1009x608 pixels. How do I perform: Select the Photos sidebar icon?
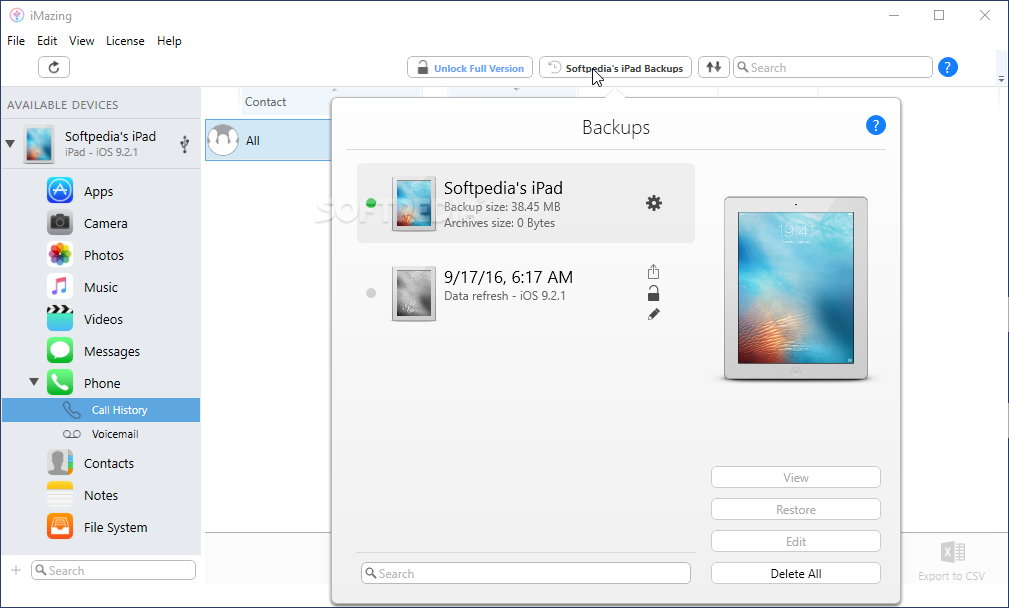coord(60,255)
